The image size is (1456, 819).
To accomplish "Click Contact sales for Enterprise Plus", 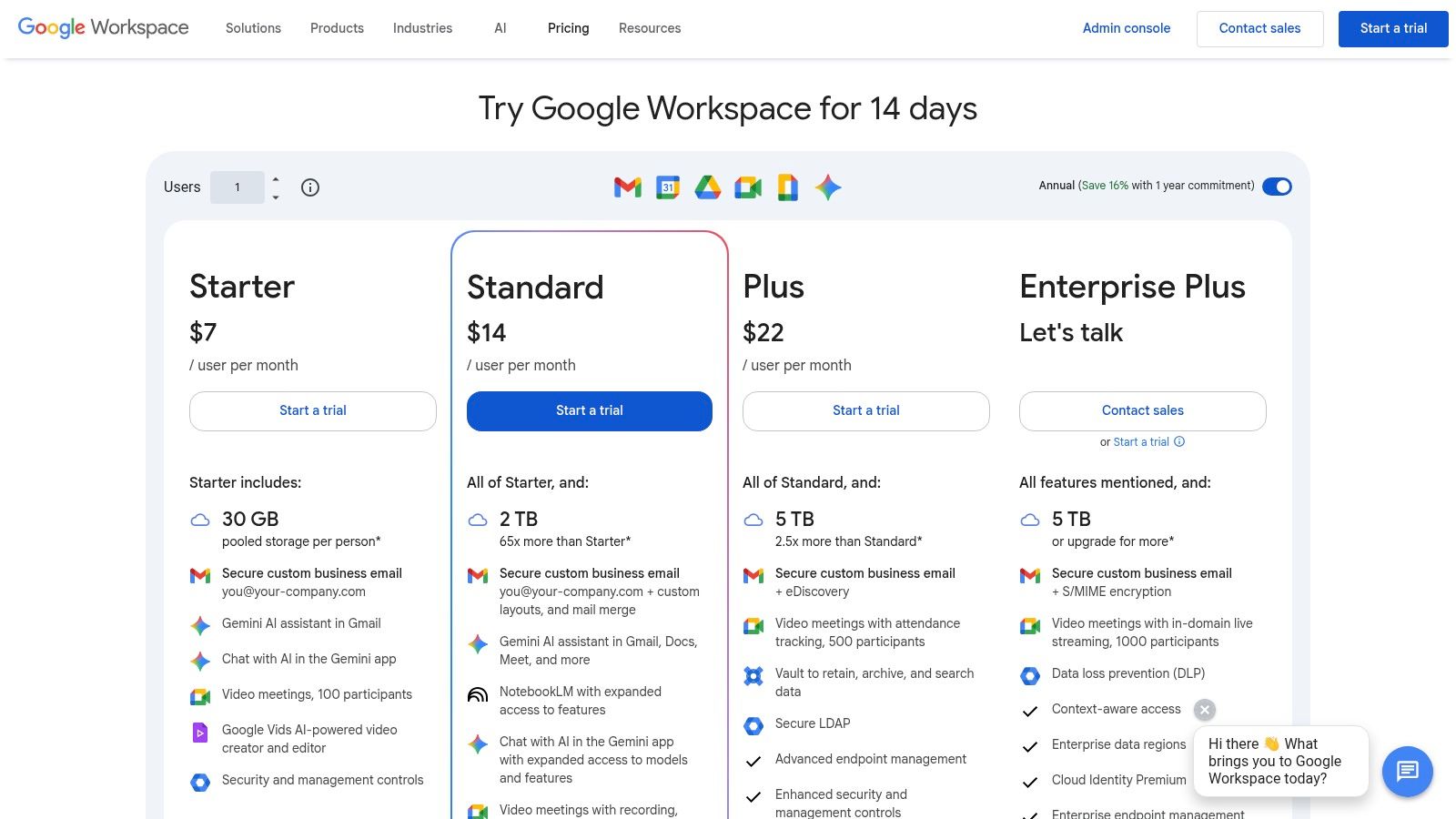I will pyautogui.click(x=1142, y=410).
